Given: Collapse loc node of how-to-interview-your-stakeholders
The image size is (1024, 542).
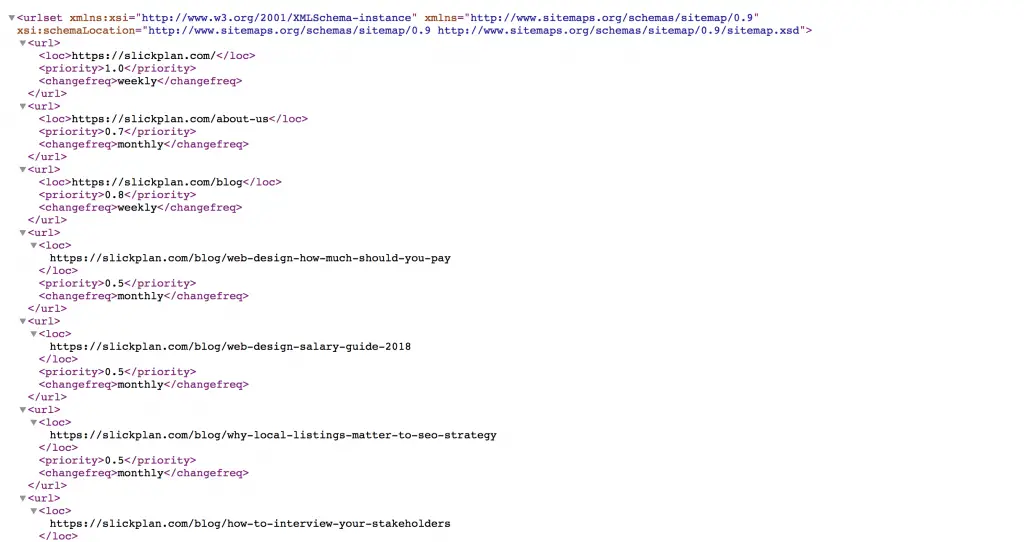Looking at the screenshot, I should point(33,511).
